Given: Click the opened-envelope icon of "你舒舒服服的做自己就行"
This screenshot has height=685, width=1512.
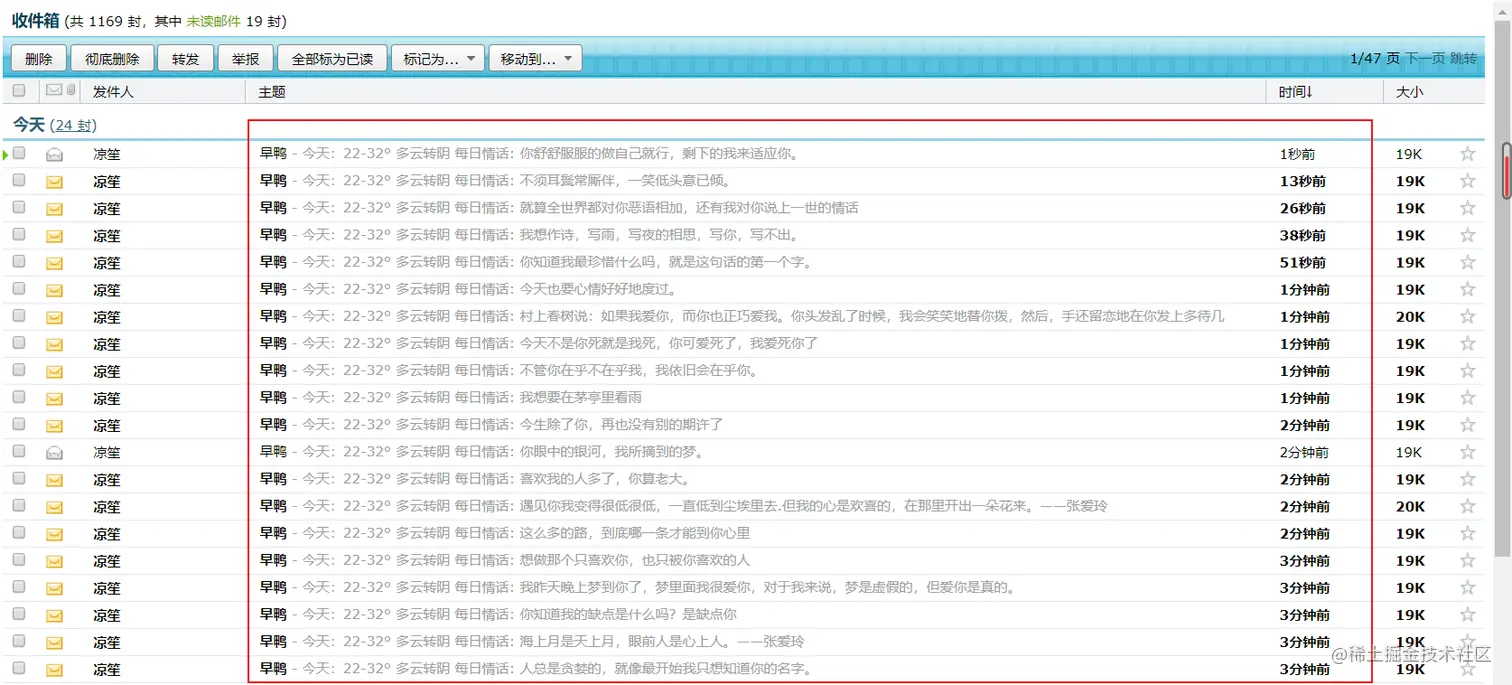Looking at the screenshot, I should (54, 155).
